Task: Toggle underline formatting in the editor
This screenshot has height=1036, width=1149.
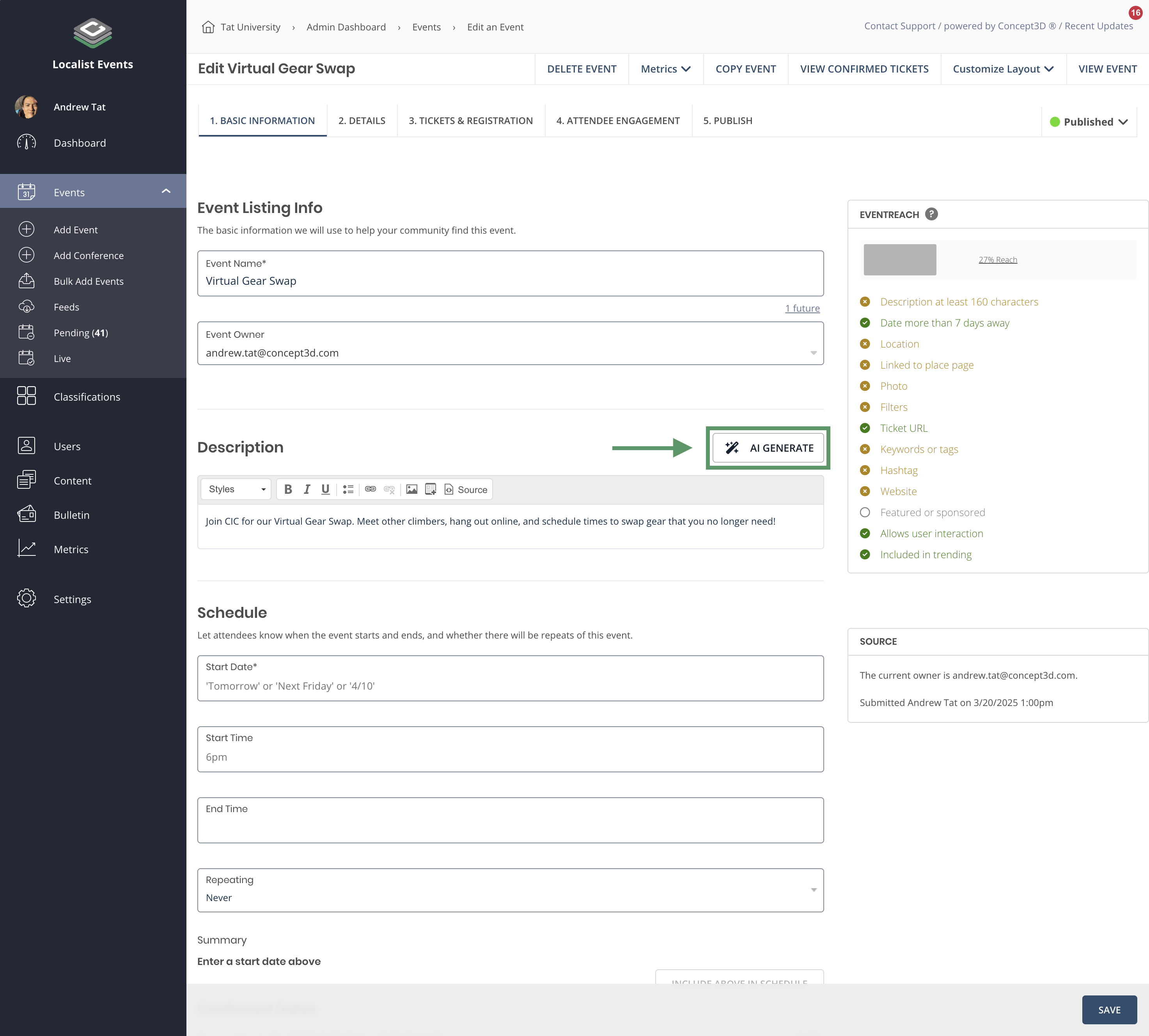Action: tap(325, 490)
